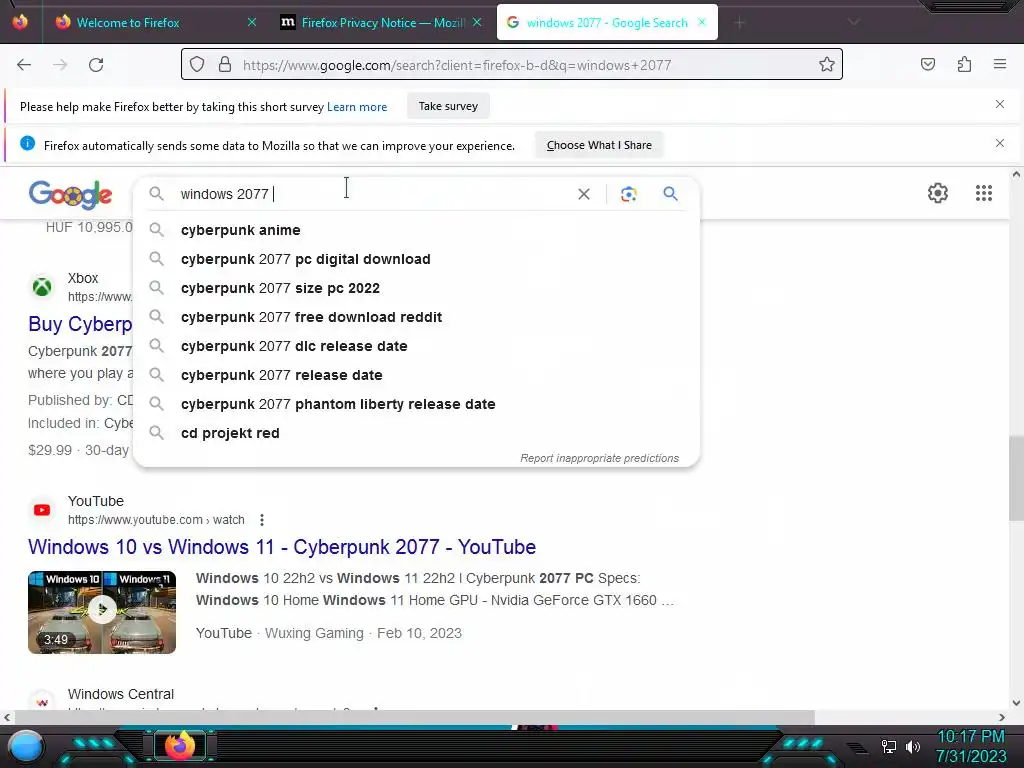Switch to Firefox Privacy Notice tab
The image size is (1024, 768).
(x=382, y=22)
